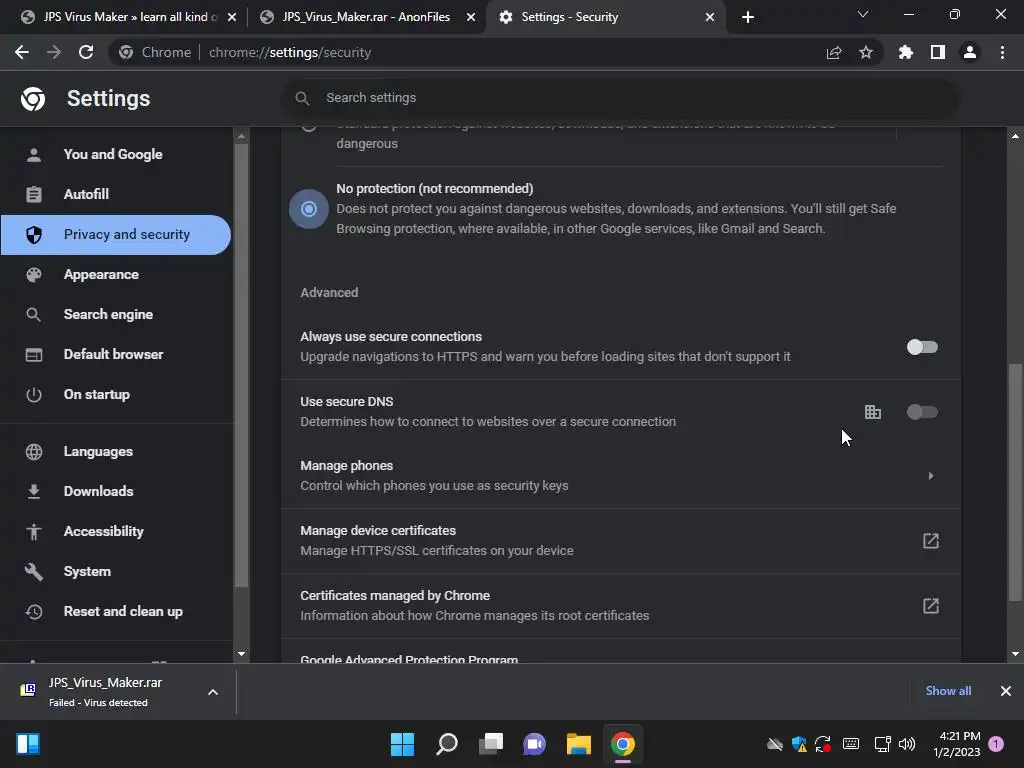Click the touch keyboard tray icon
The width and height of the screenshot is (1024, 768).
(851, 744)
